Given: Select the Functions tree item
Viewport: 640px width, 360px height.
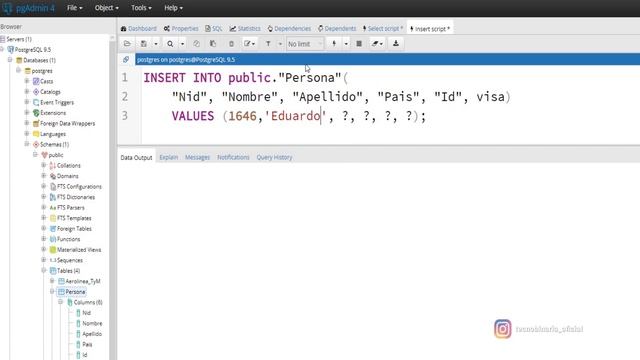Looking at the screenshot, I should tap(68, 240).
